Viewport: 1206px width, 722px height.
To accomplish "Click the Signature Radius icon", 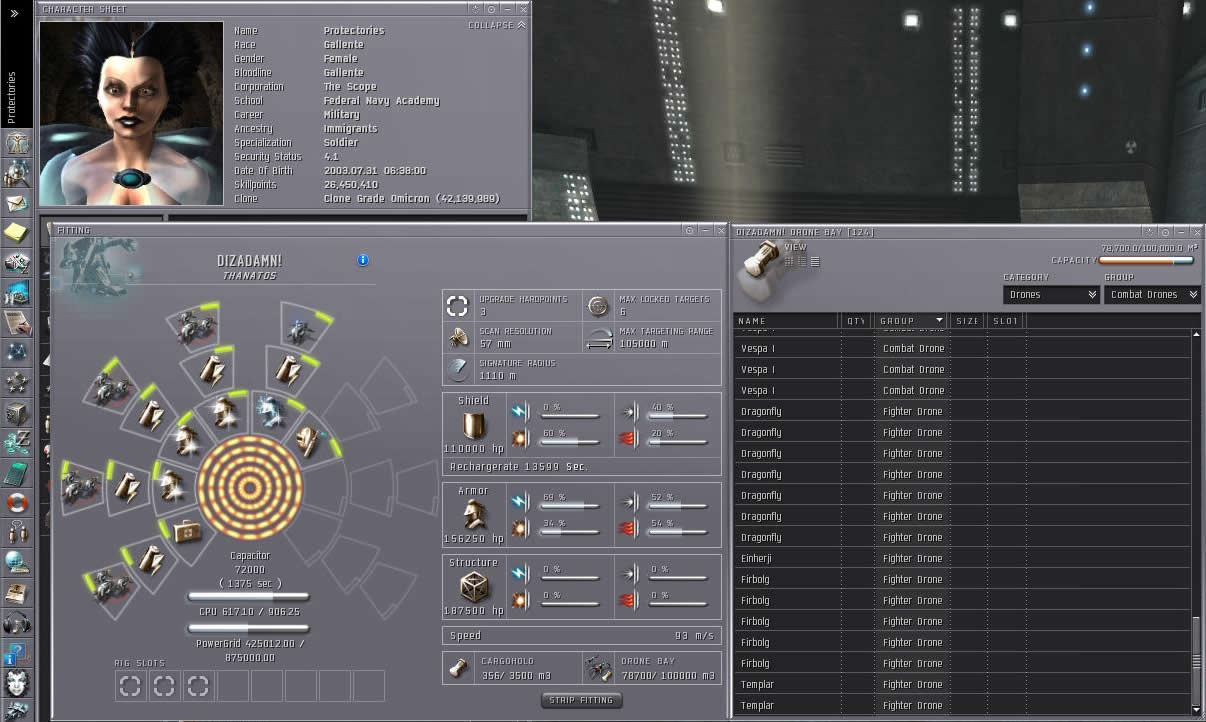I will point(457,369).
